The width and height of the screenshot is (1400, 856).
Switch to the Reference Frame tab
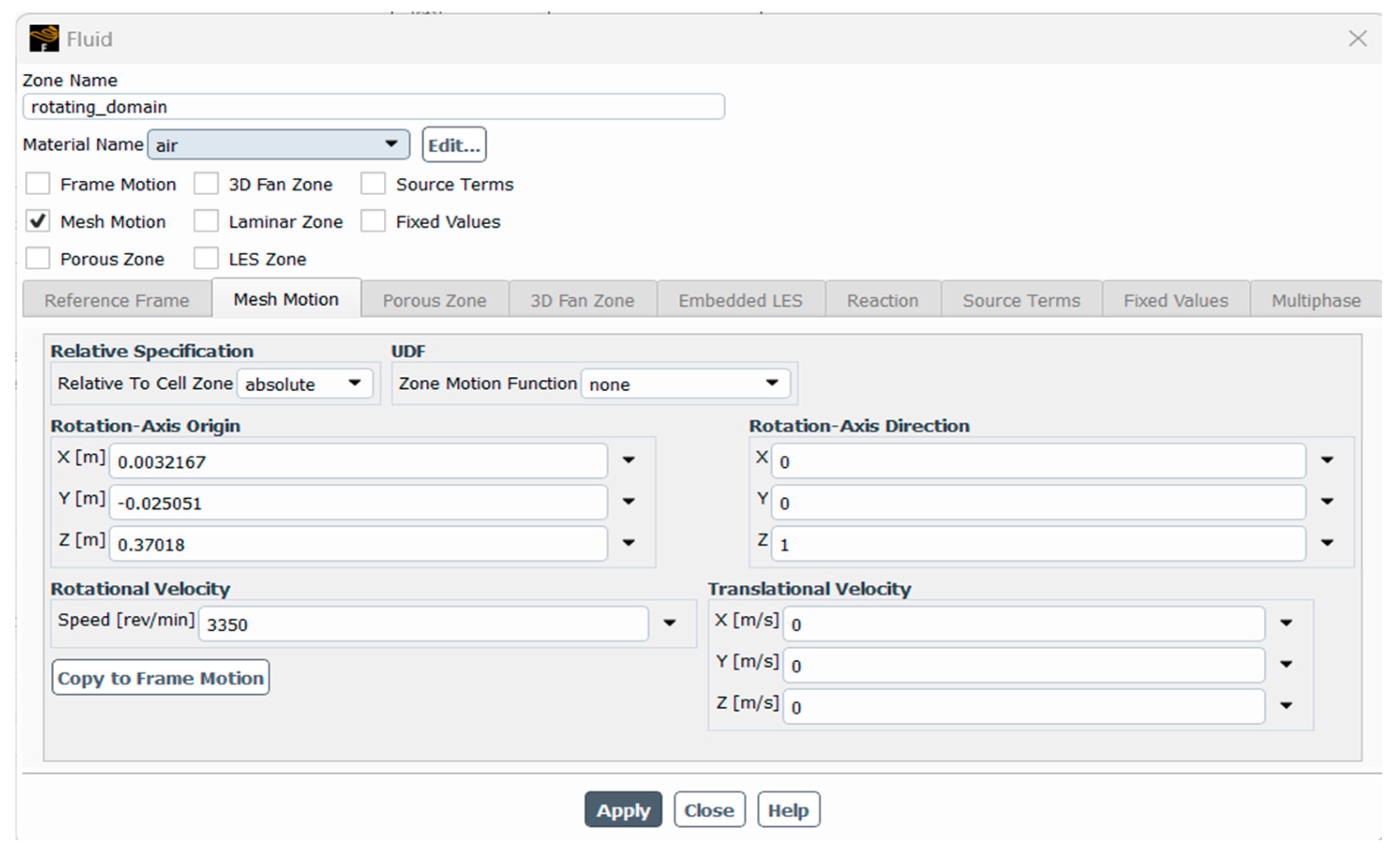click(x=117, y=300)
